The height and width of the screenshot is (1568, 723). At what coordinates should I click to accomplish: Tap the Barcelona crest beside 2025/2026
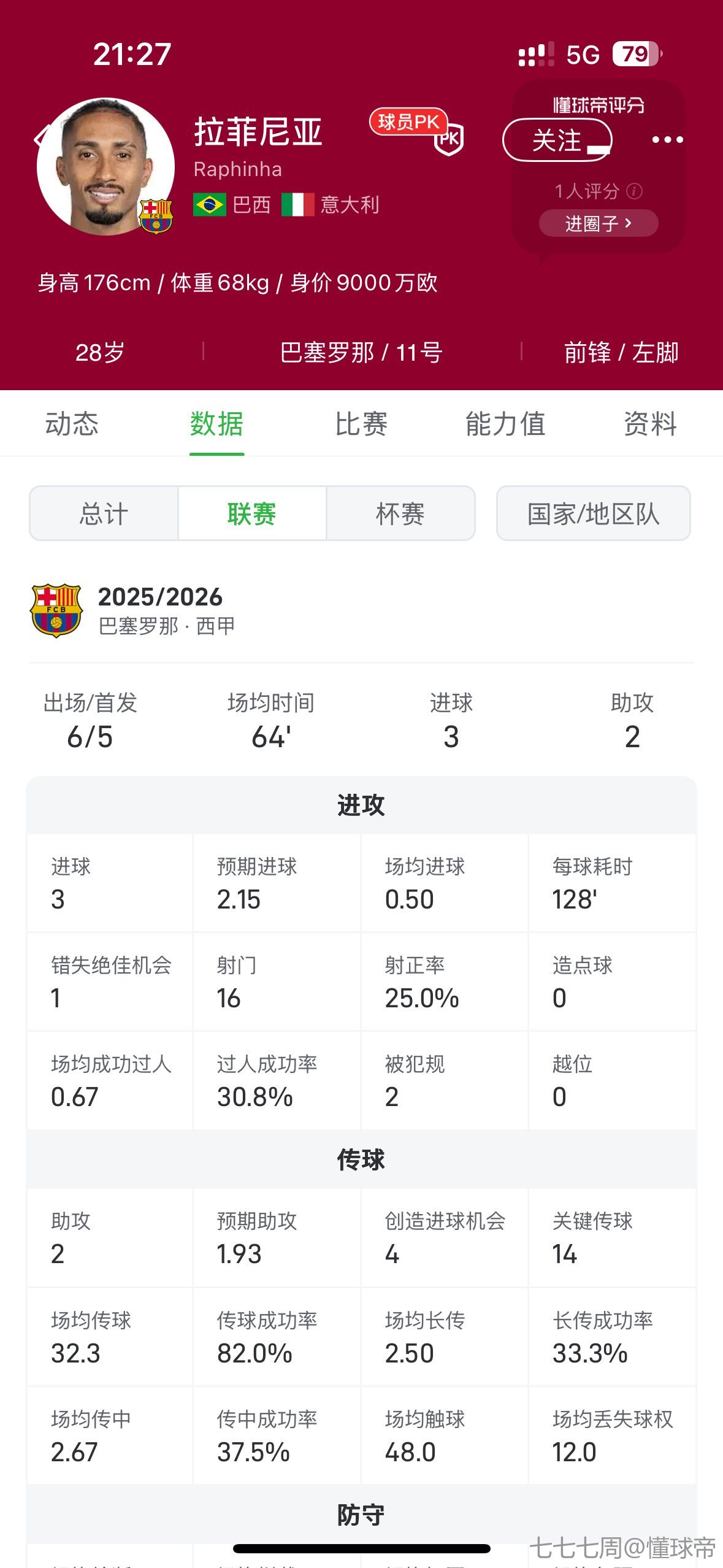[56, 610]
